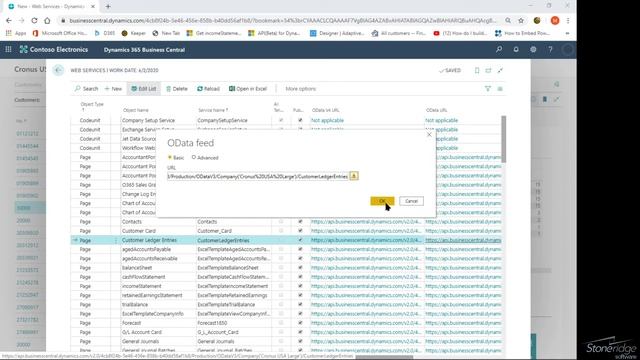Viewport: 640px width, 360px height.
Task: Toggle Published checkbox for balanceSheet row
Action: 300,268
